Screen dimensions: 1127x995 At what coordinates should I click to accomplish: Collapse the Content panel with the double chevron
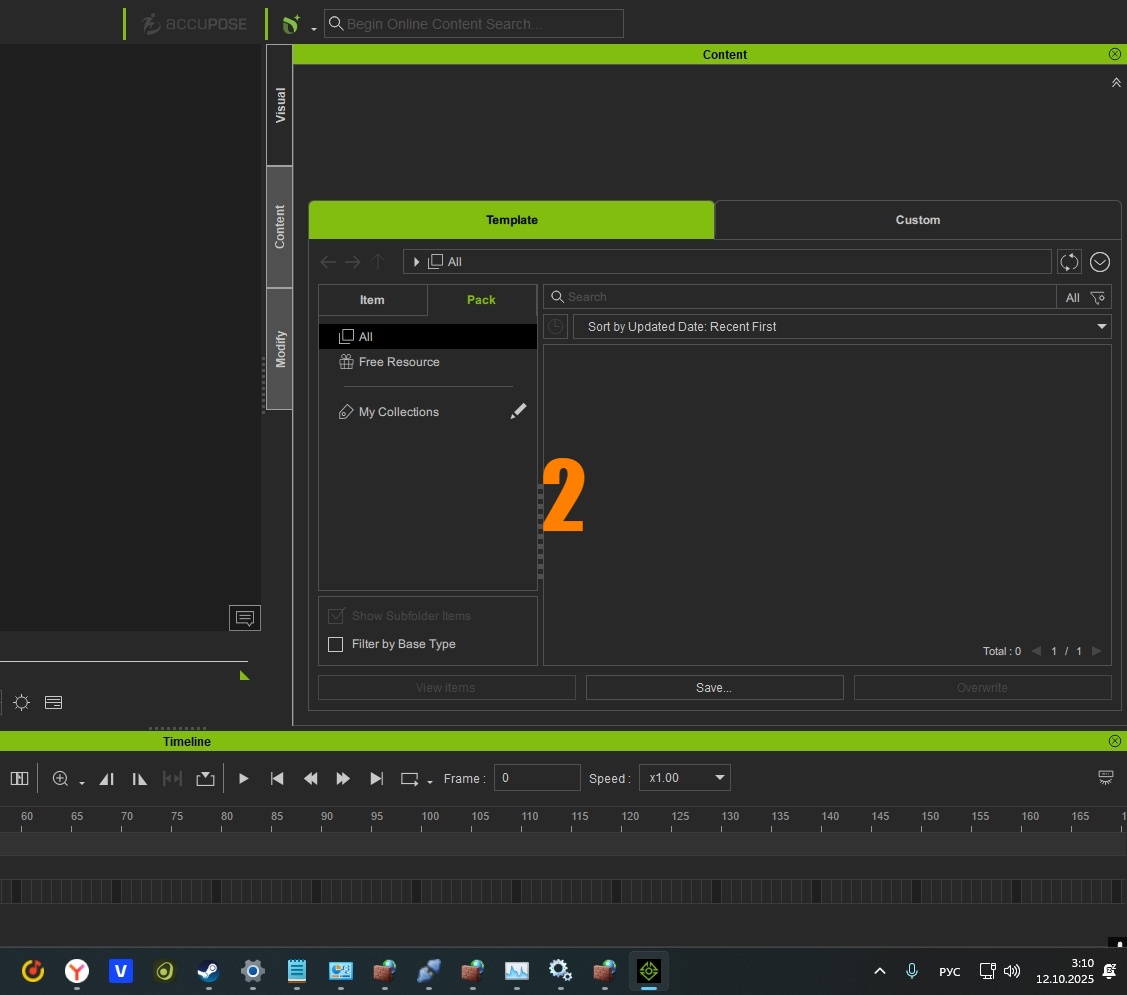pos(1116,83)
